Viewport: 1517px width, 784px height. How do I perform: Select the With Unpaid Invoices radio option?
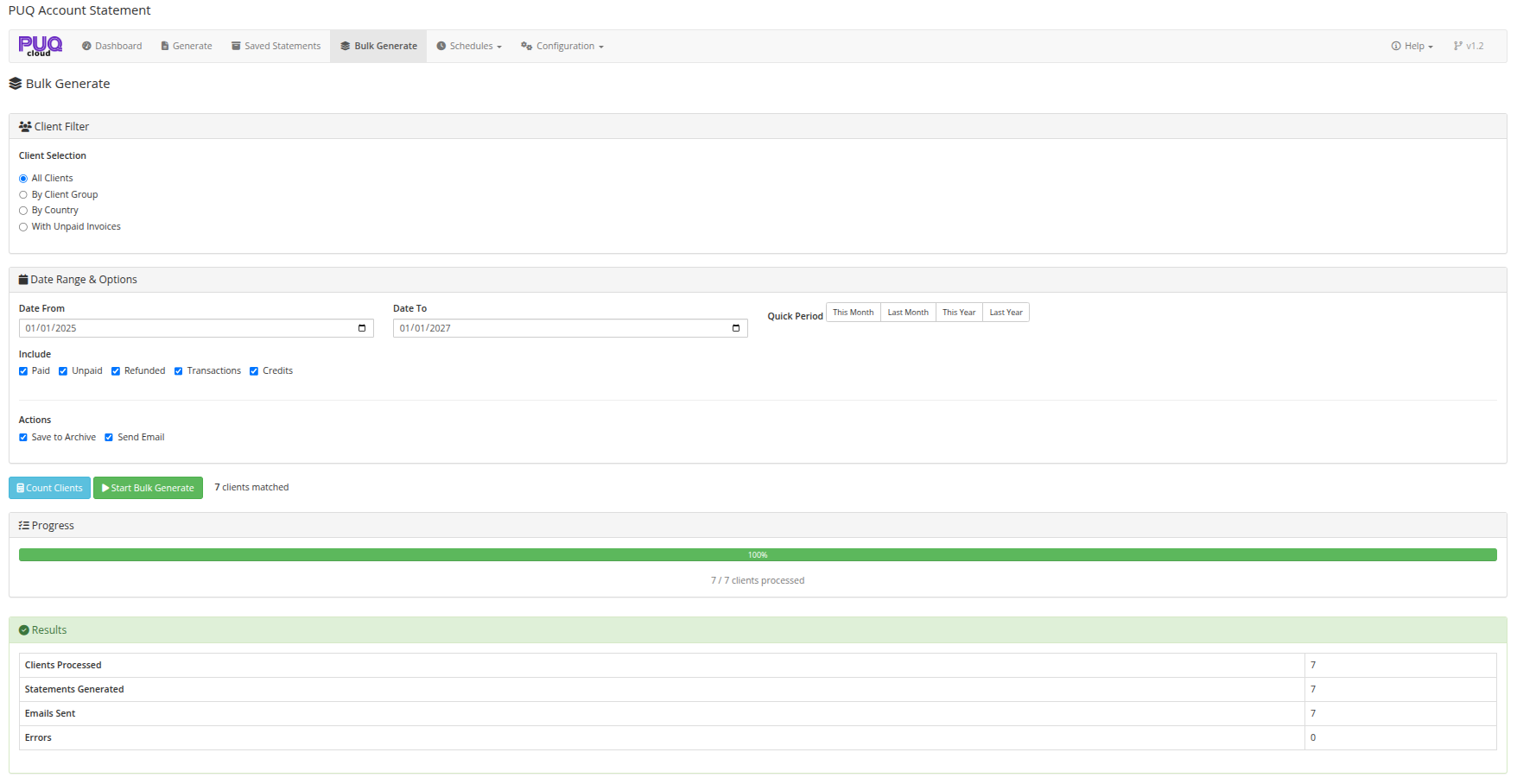pos(23,227)
